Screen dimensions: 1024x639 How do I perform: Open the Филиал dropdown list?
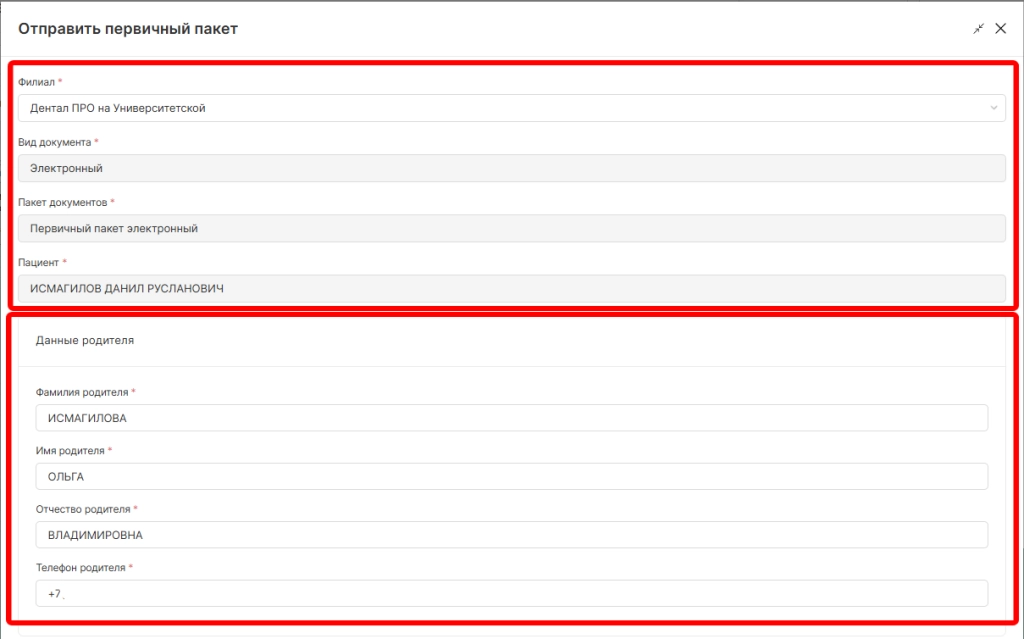pyautogui.click(x=500, y=108)
